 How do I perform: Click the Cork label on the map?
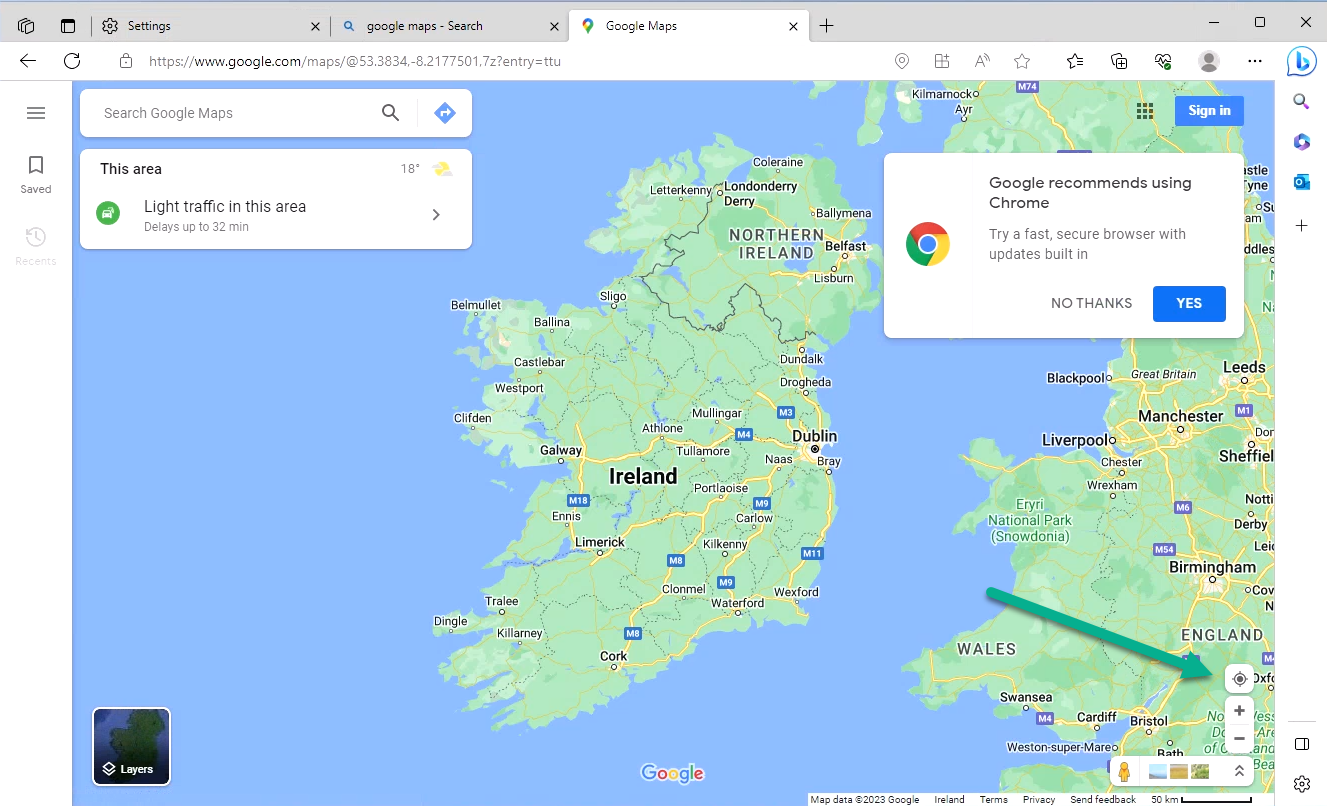(x=613, y=657)
